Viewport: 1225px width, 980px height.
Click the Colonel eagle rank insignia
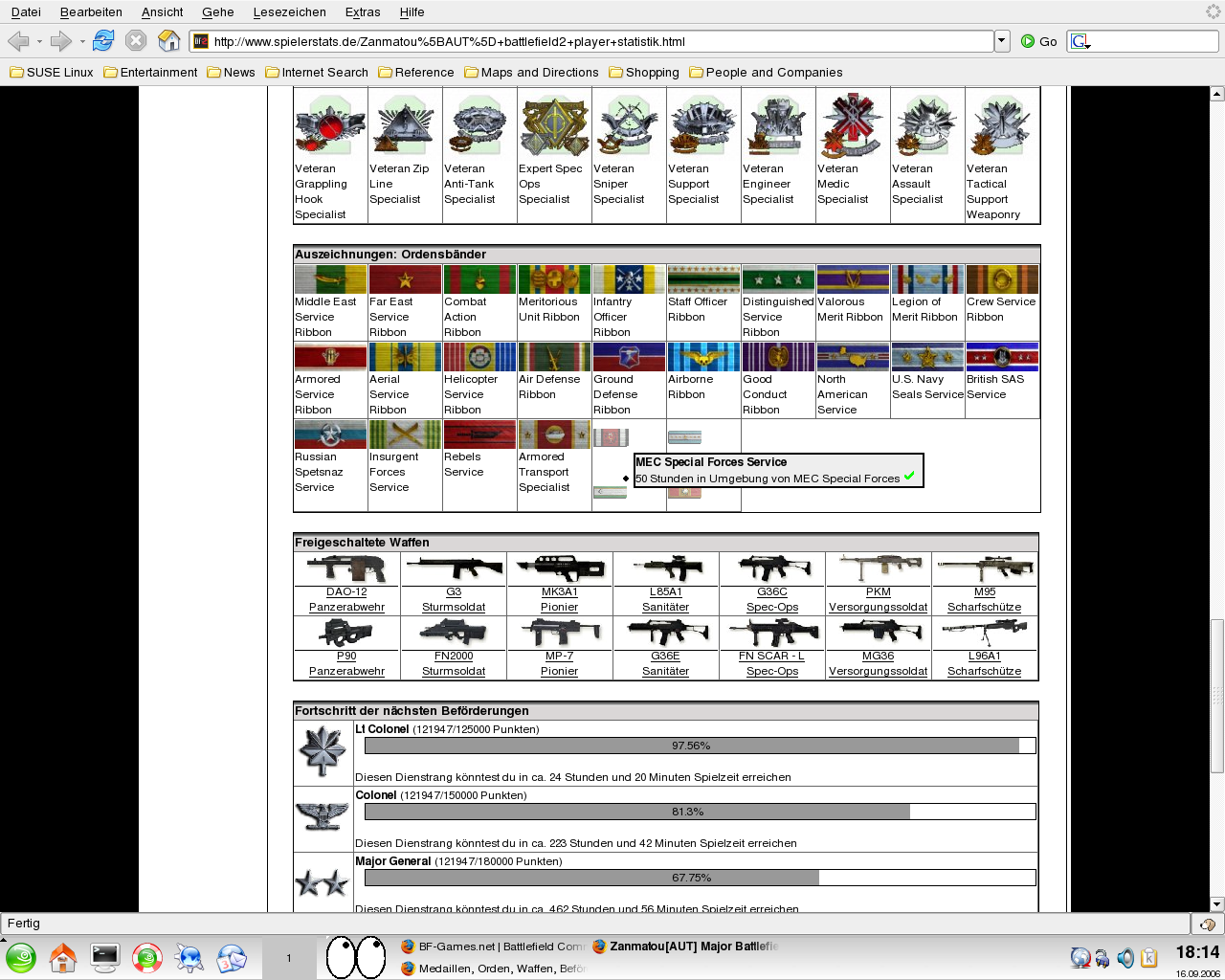[323, 816]
